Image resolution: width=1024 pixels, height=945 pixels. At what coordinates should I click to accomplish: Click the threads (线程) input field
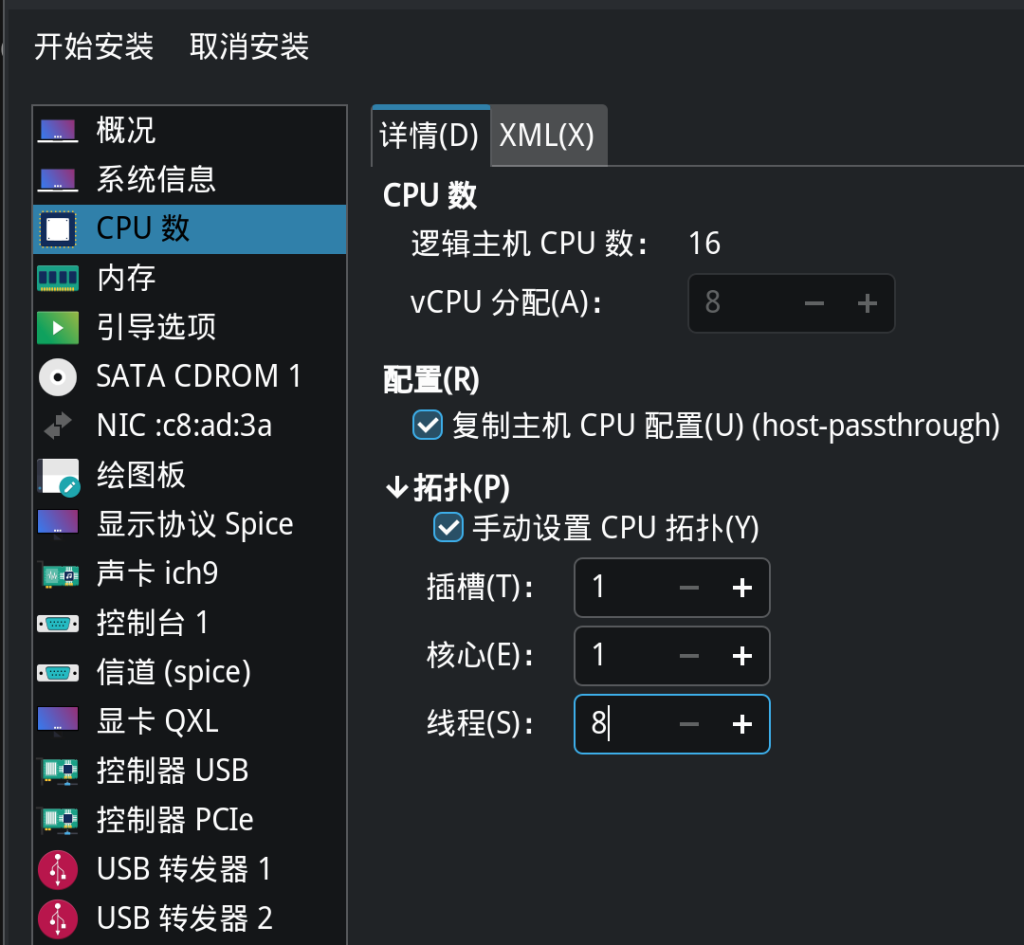[x=620, y=724]
